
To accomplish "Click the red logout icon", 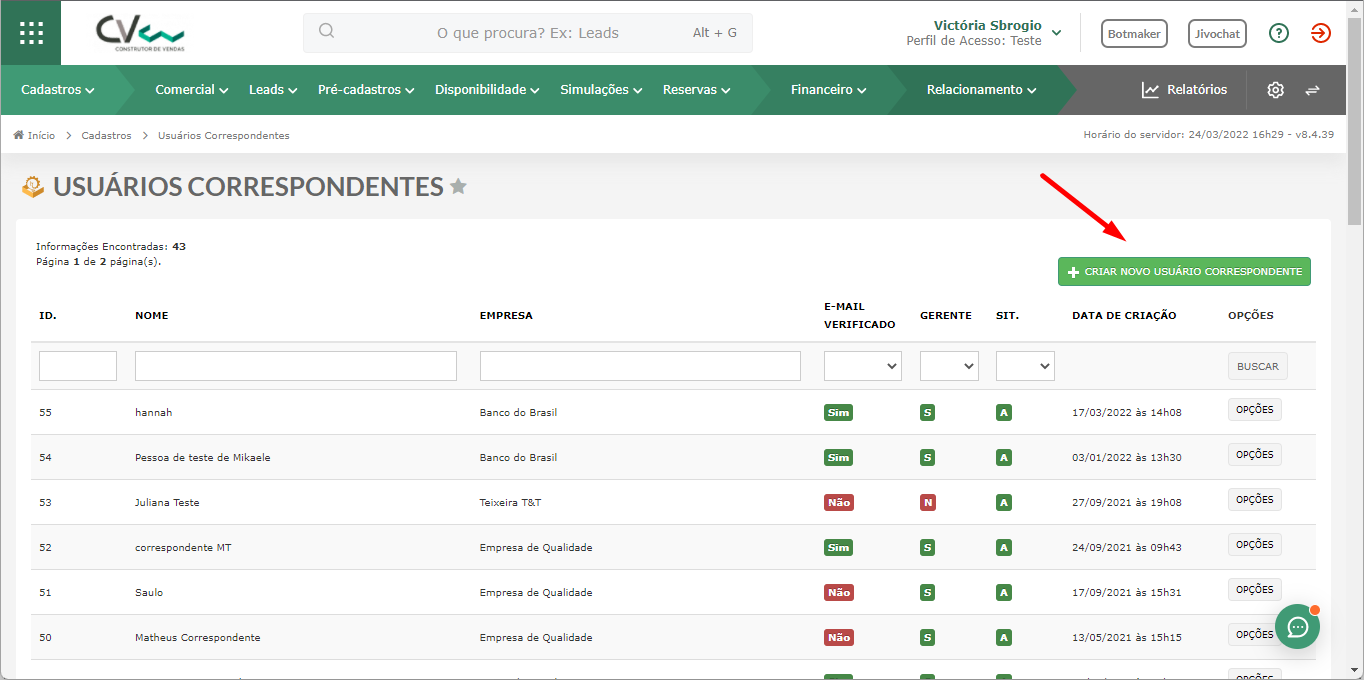I will [1321, 33].
